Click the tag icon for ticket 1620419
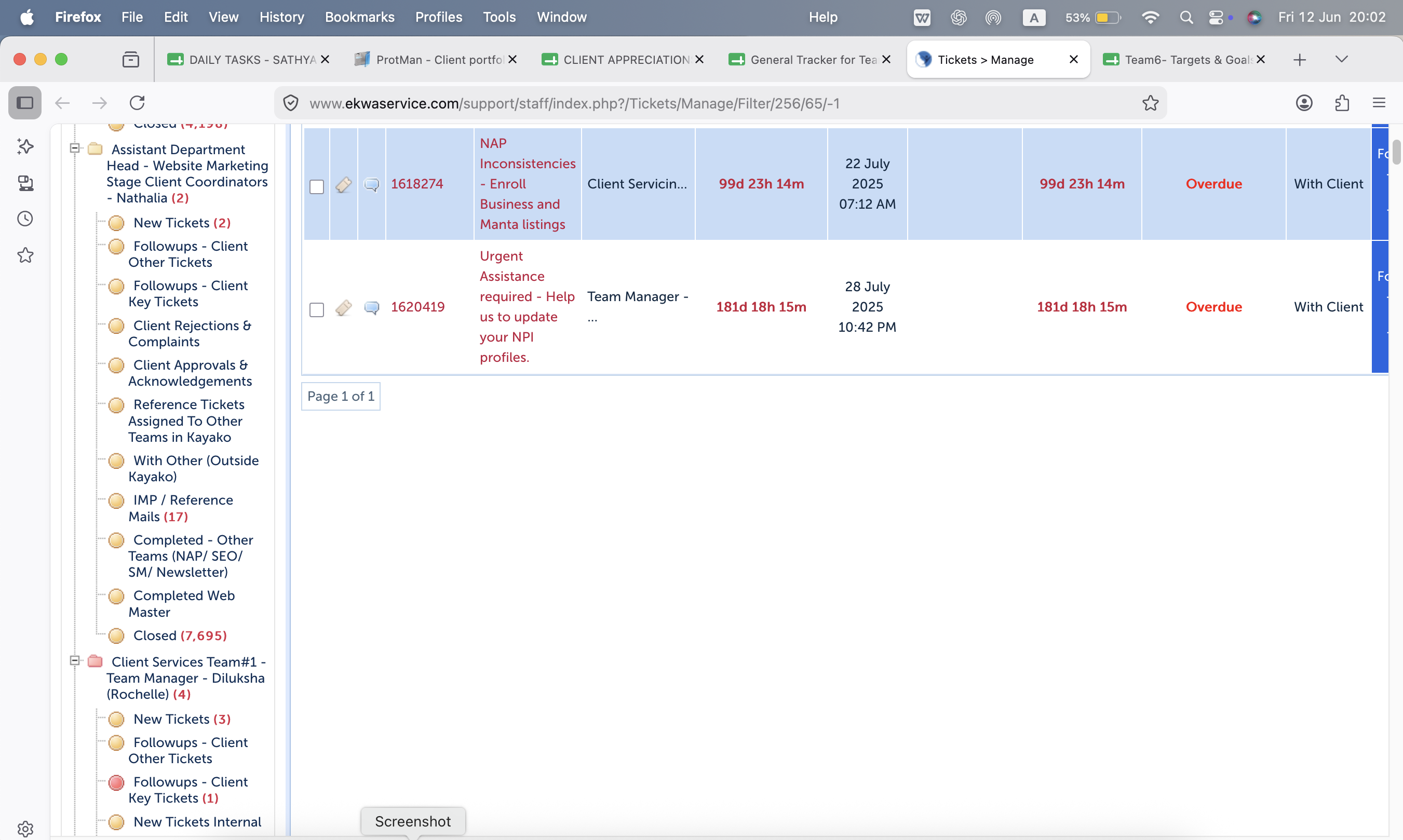1403x840 pixels. 344,307
